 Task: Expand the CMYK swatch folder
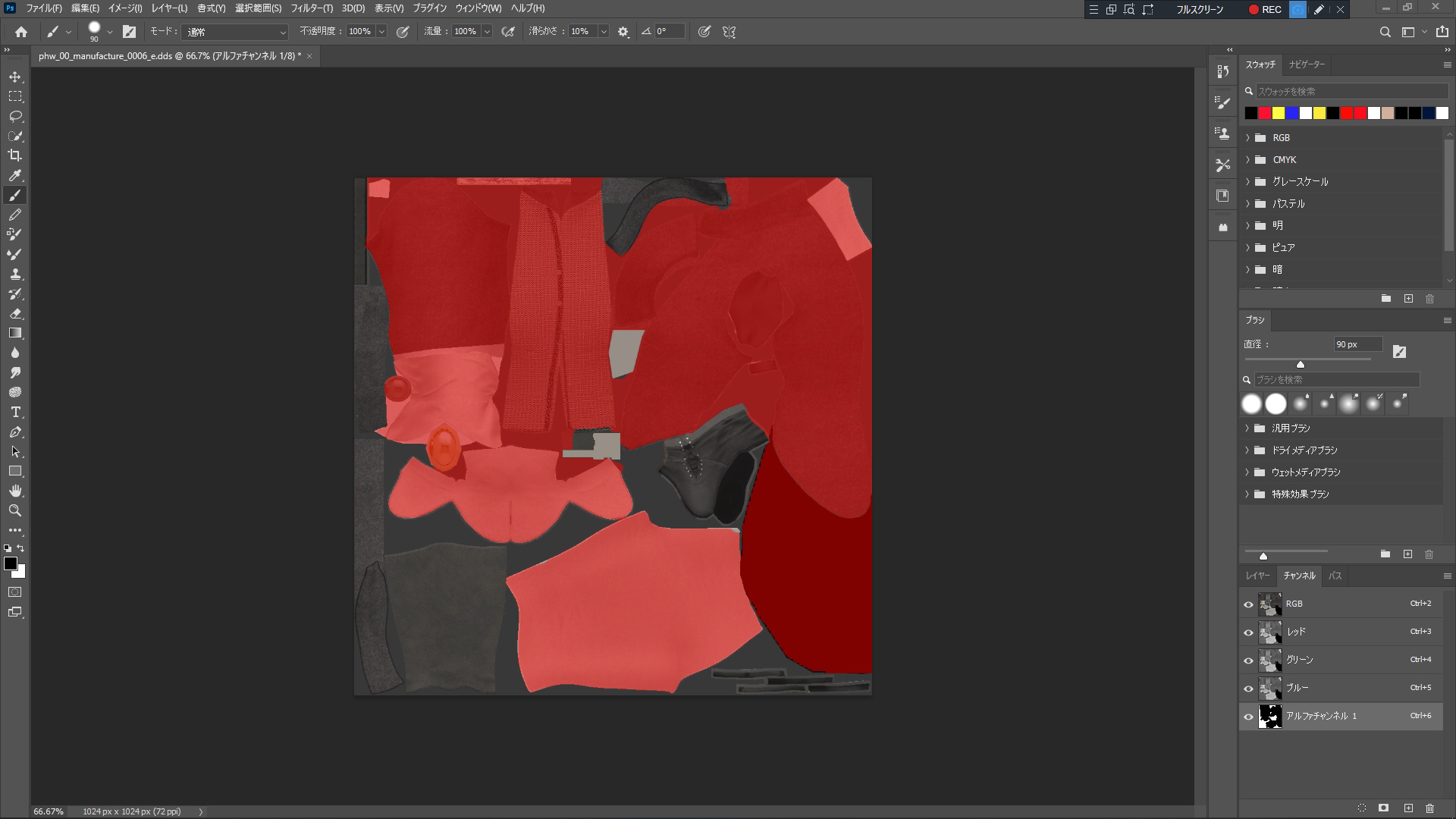point(1247,160)
